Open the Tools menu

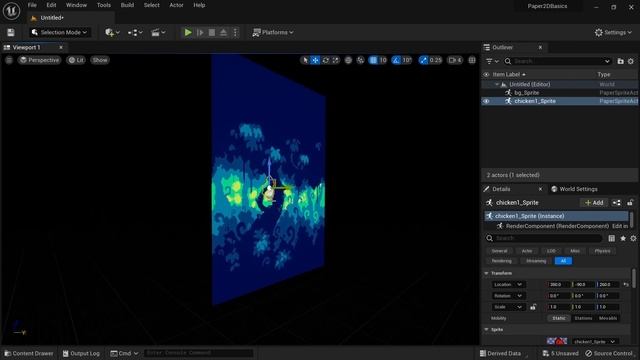pos(104,5)
